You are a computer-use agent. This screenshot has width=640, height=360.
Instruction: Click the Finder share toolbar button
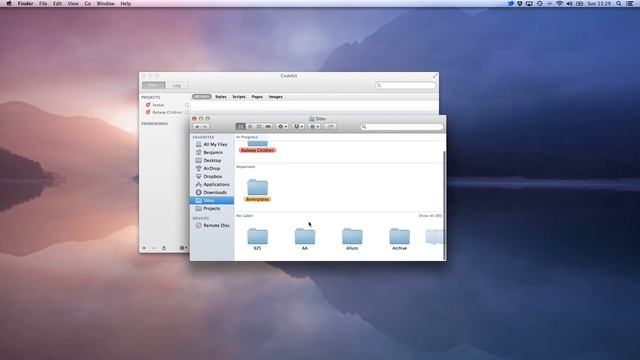click(330, 127)
